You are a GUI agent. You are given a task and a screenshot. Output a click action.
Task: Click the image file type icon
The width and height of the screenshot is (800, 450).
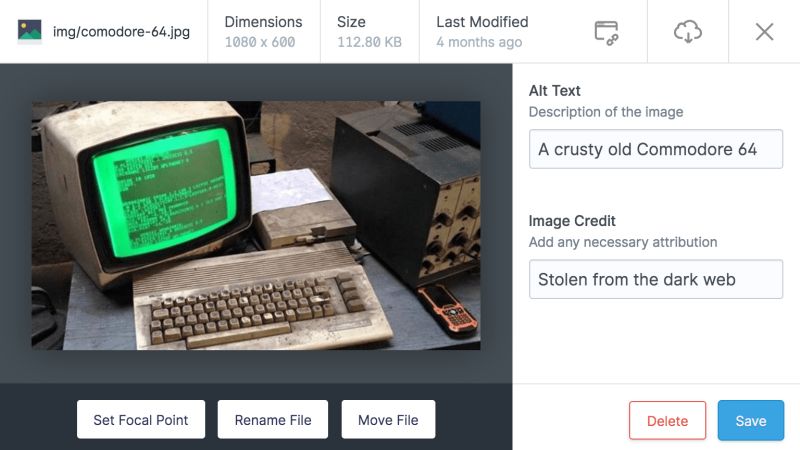[x=30, y=31]
